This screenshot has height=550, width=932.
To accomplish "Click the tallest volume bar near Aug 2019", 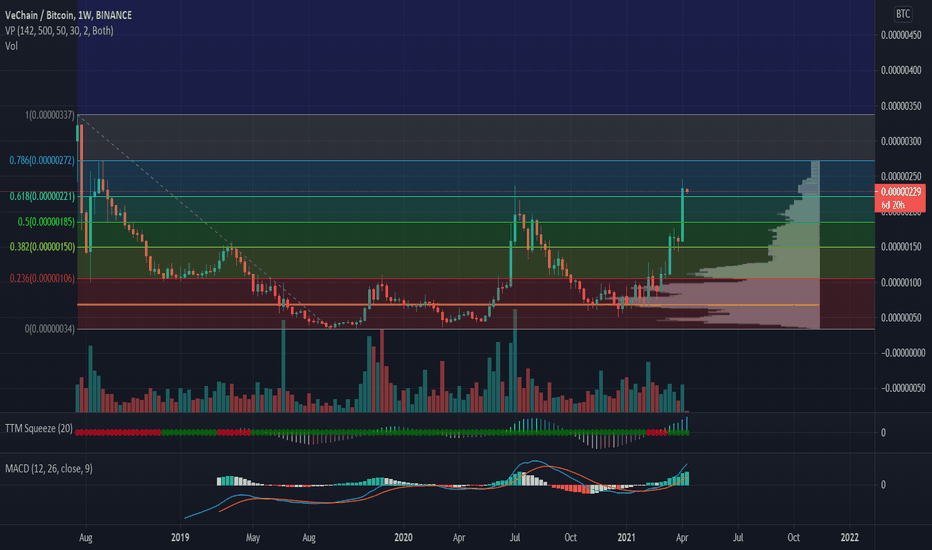I will 283,366.
